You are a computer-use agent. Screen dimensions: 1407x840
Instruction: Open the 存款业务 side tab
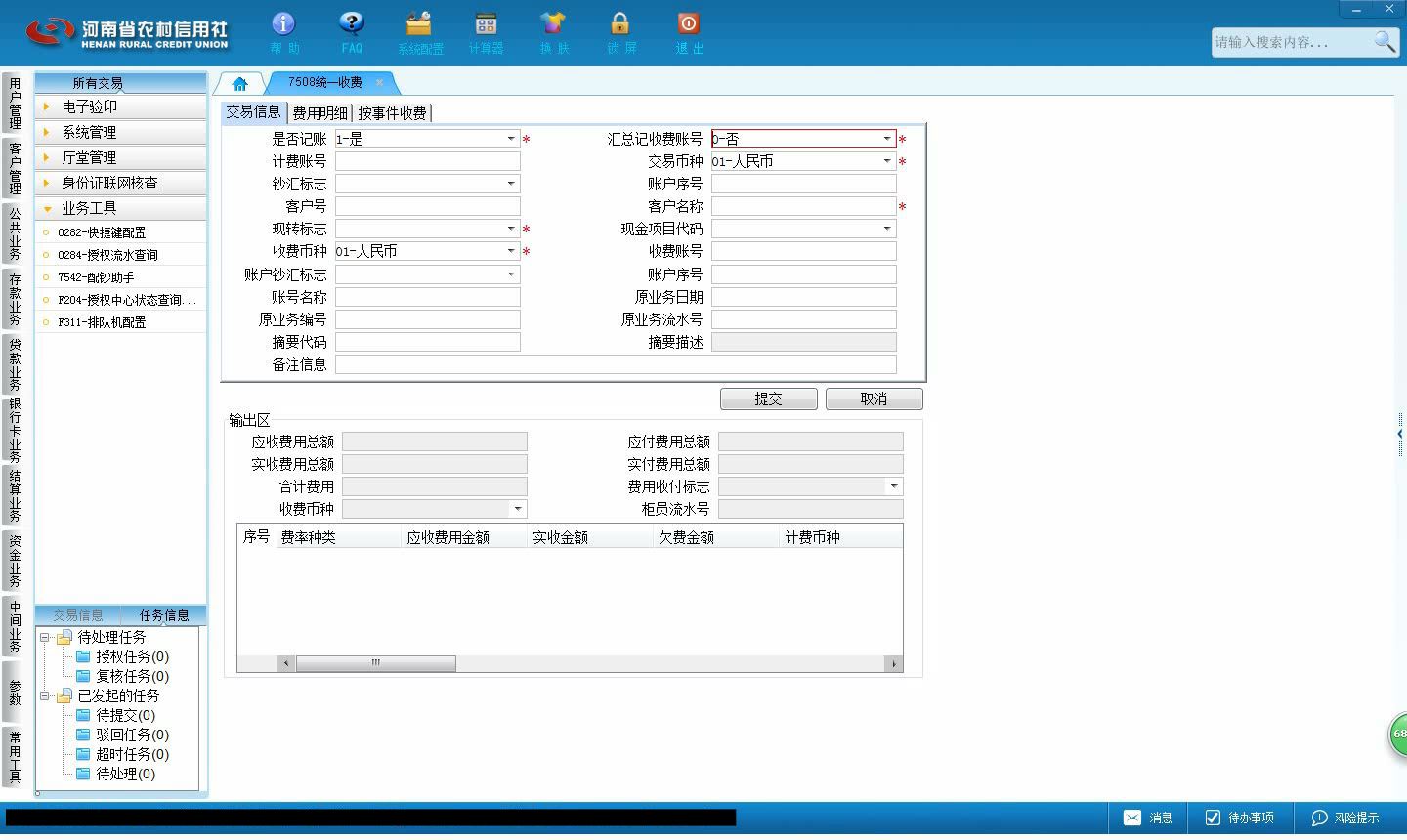click(x=15, y=300)
